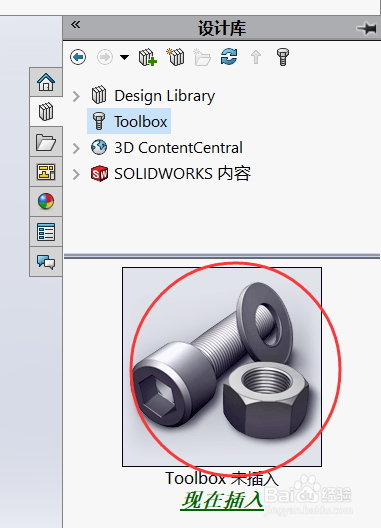Click the bolt and nut Toolbox image

point(222,367)
